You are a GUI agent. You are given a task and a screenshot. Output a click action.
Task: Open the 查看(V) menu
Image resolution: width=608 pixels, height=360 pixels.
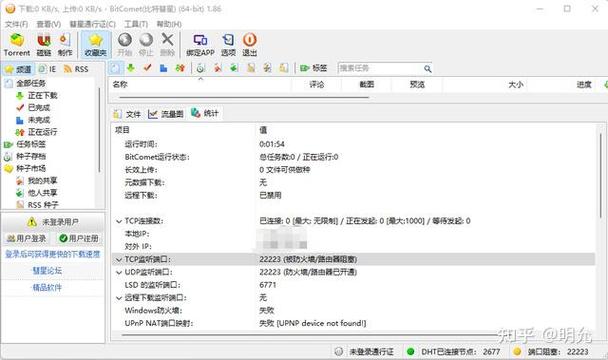coord(48,24)
